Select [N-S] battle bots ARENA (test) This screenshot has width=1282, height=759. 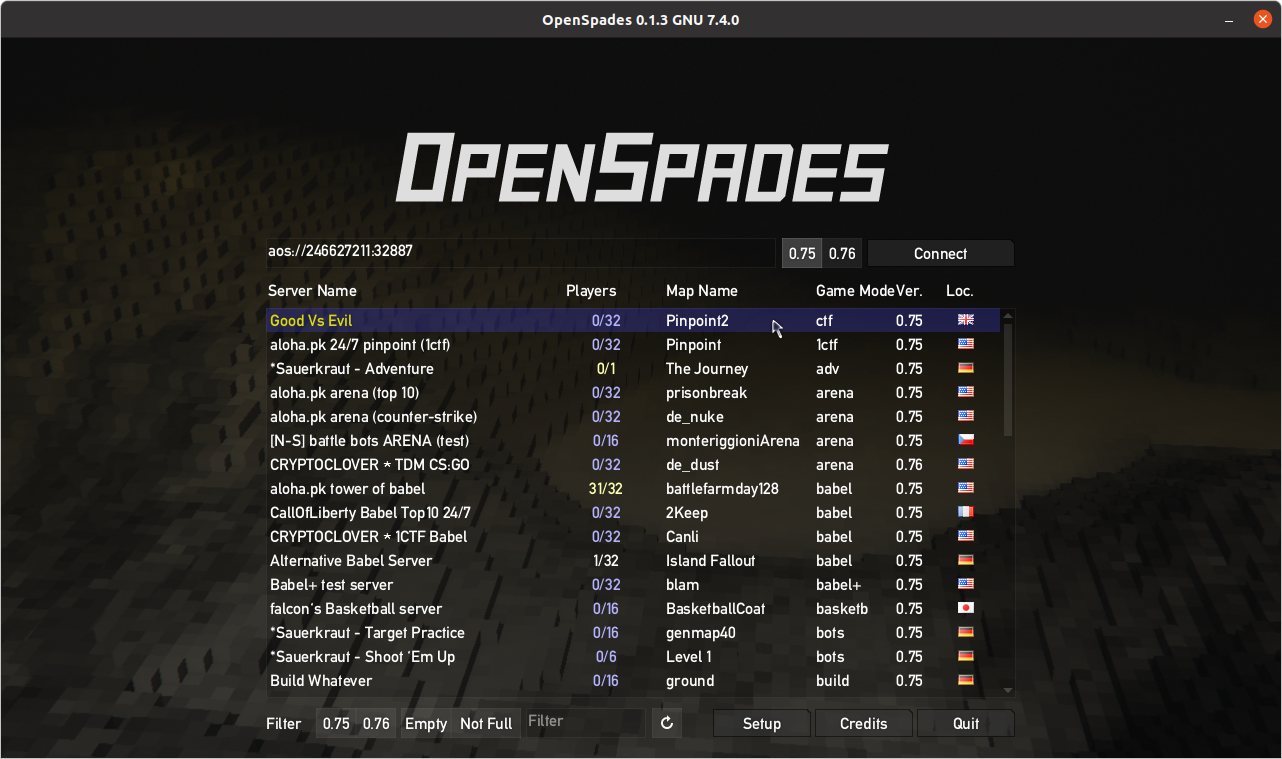click(x=633, y=440)
